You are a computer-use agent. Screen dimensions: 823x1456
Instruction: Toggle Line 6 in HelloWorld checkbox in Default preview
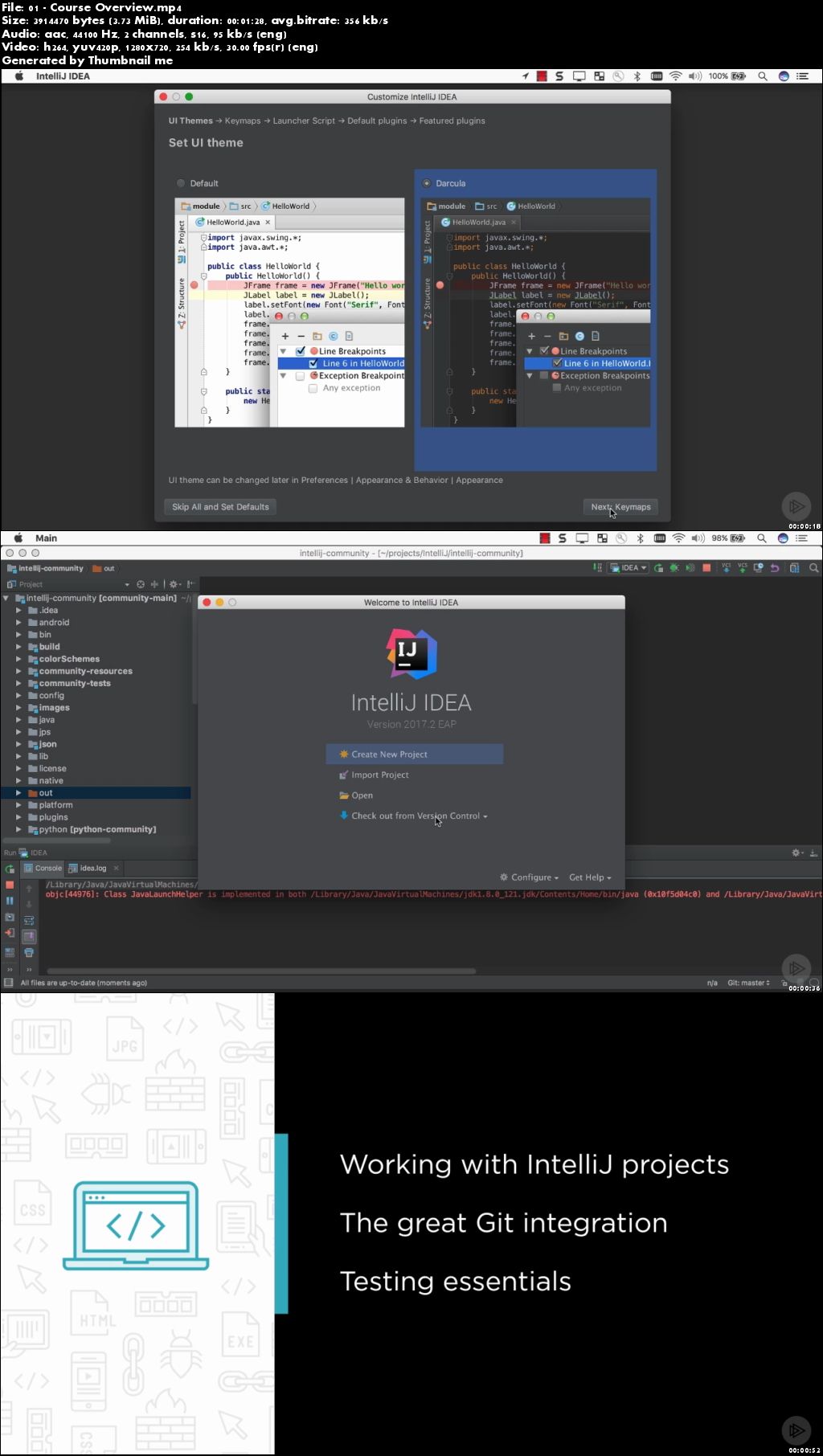tap(313, 363)
